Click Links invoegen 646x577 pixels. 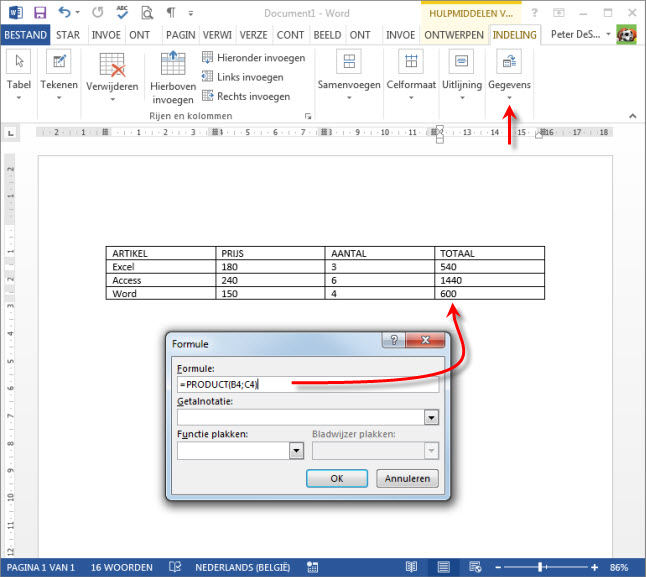pos(243,77)
